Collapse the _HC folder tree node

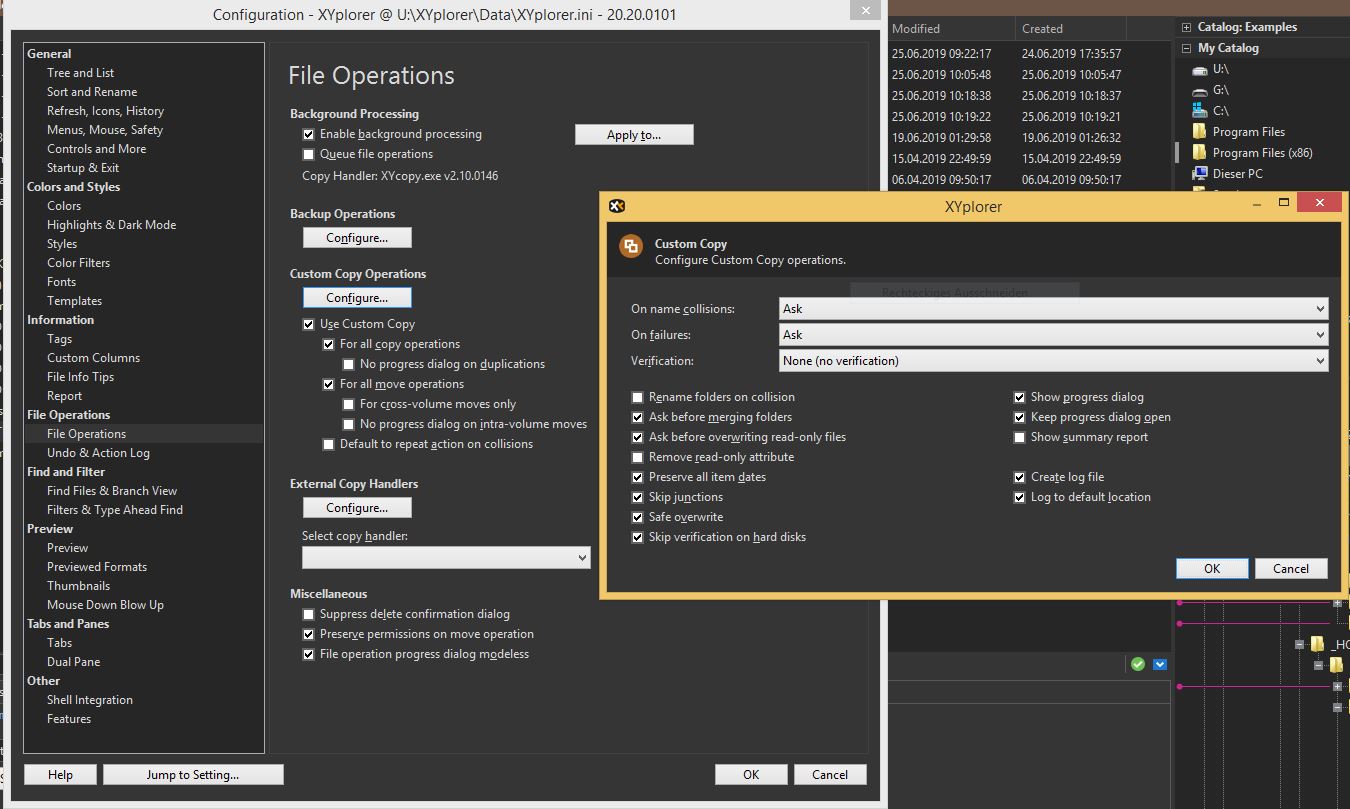(x=1299, y=644)
